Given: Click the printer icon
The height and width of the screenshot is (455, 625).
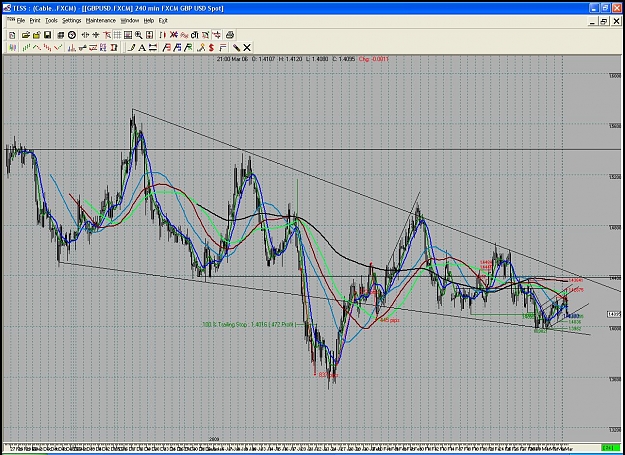Looking at the screenshot, I should click(x=230, y=35).
